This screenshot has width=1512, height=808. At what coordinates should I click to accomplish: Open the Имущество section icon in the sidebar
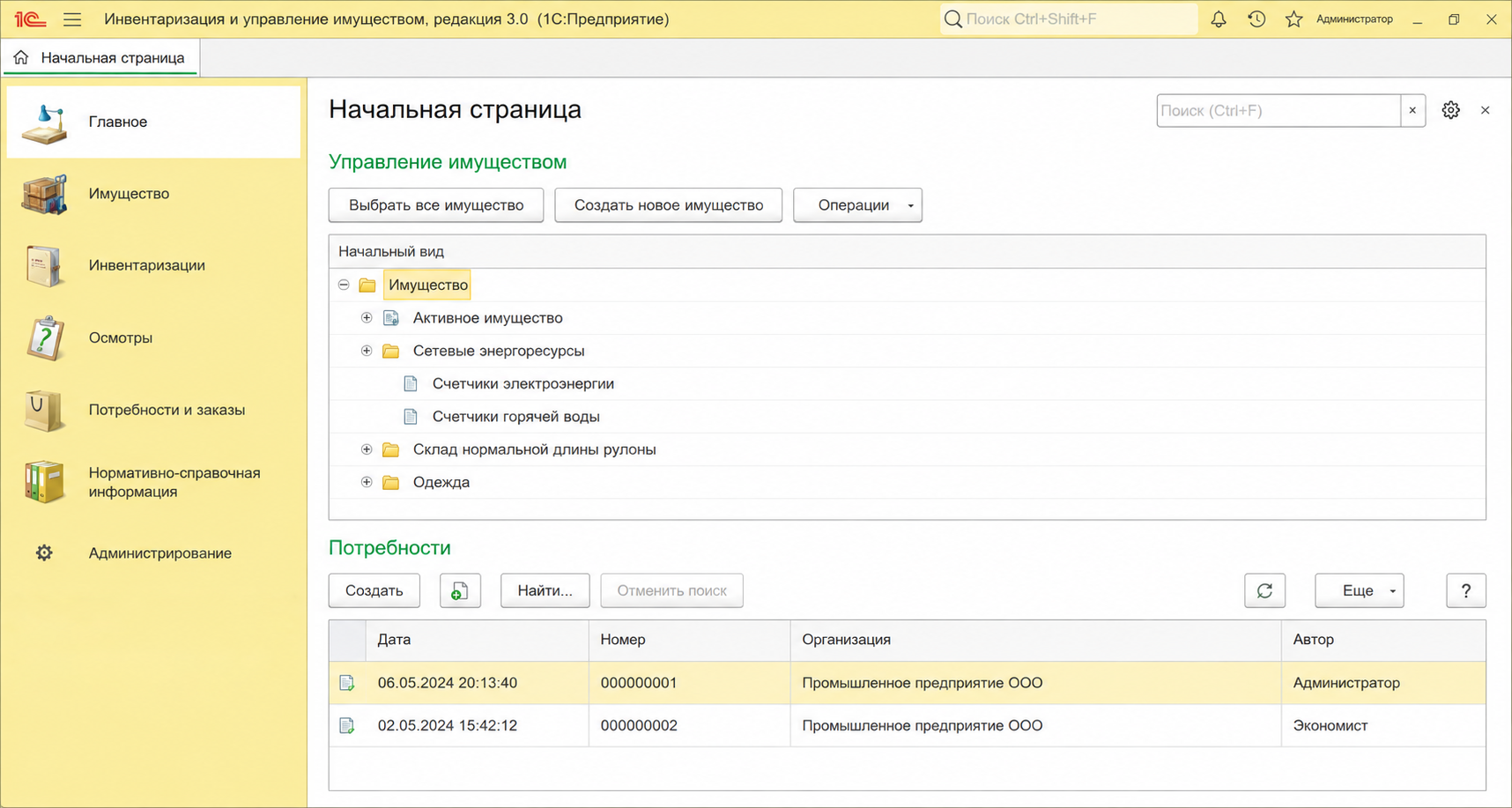44,194
